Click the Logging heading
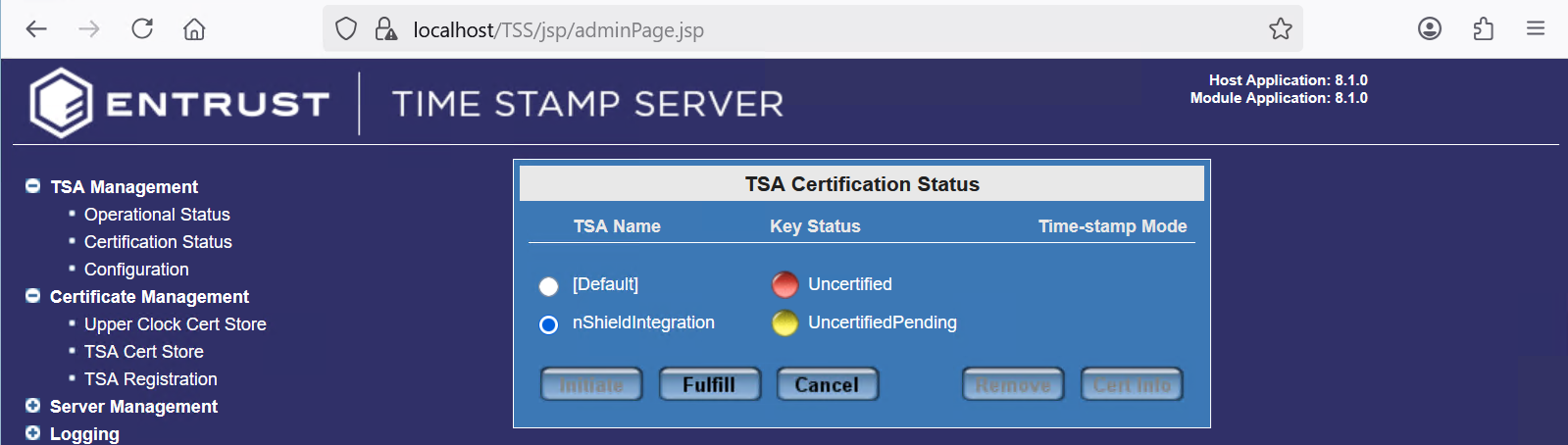The width and height of the screenshot is (1568, 445). click(x=84, y=433)
